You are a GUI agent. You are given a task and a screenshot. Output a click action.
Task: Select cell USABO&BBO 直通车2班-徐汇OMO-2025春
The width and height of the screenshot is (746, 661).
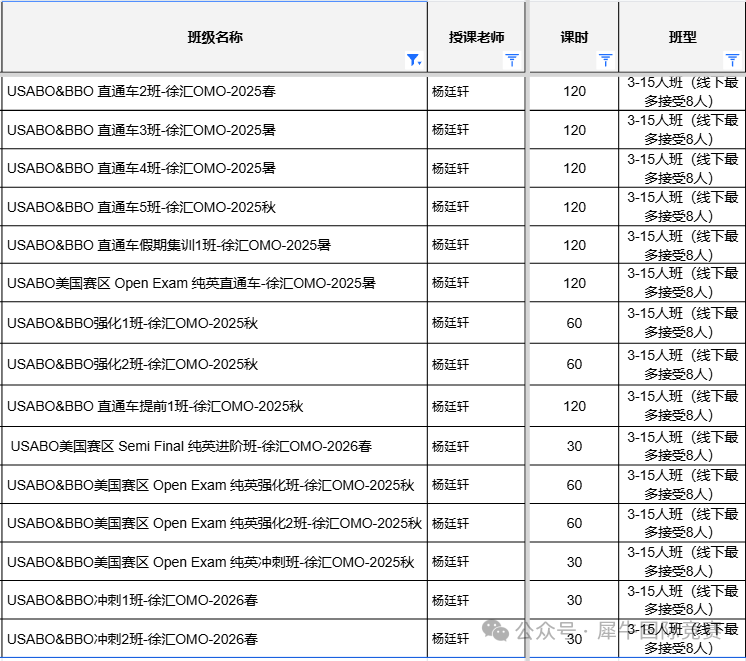pyautogui.click(x=215, y=92)
